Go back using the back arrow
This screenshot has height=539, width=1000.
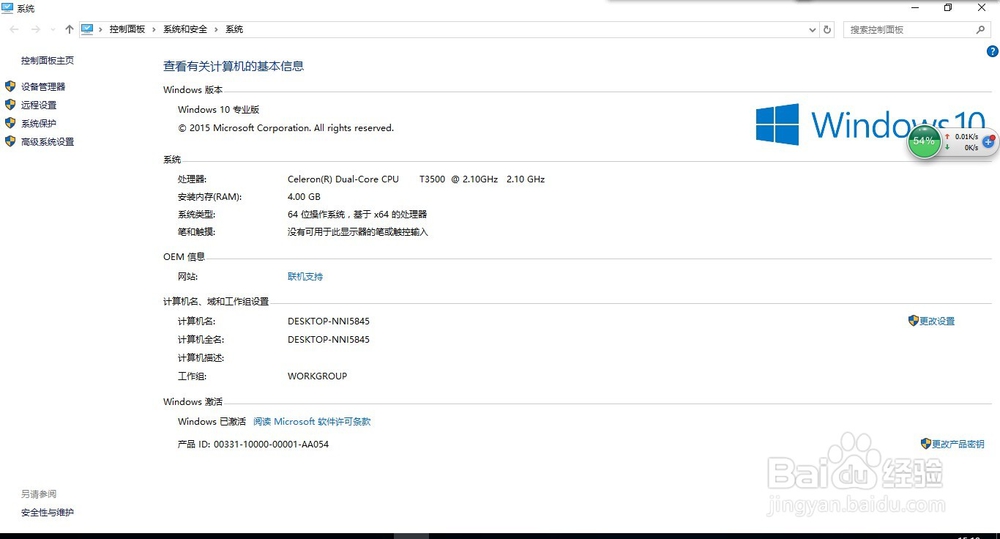[14, 29]
